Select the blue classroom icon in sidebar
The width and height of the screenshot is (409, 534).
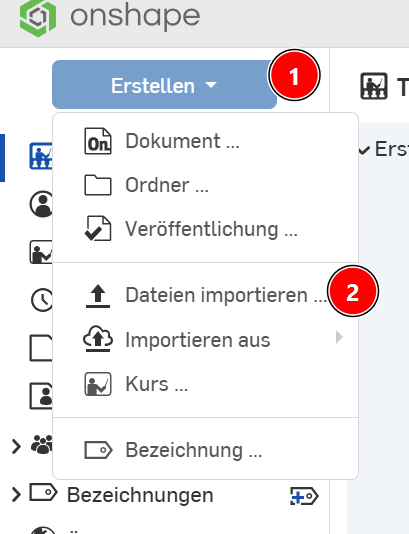pos(41,156)
